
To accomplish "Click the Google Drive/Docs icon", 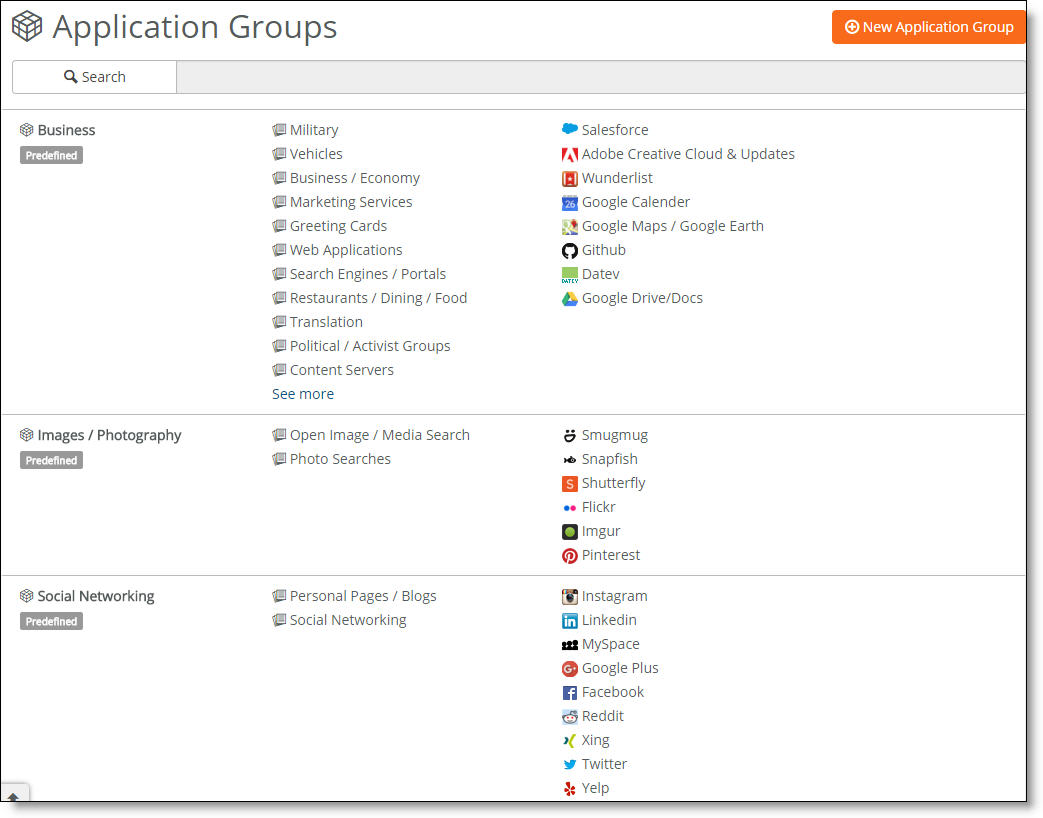I will [570, 298].
